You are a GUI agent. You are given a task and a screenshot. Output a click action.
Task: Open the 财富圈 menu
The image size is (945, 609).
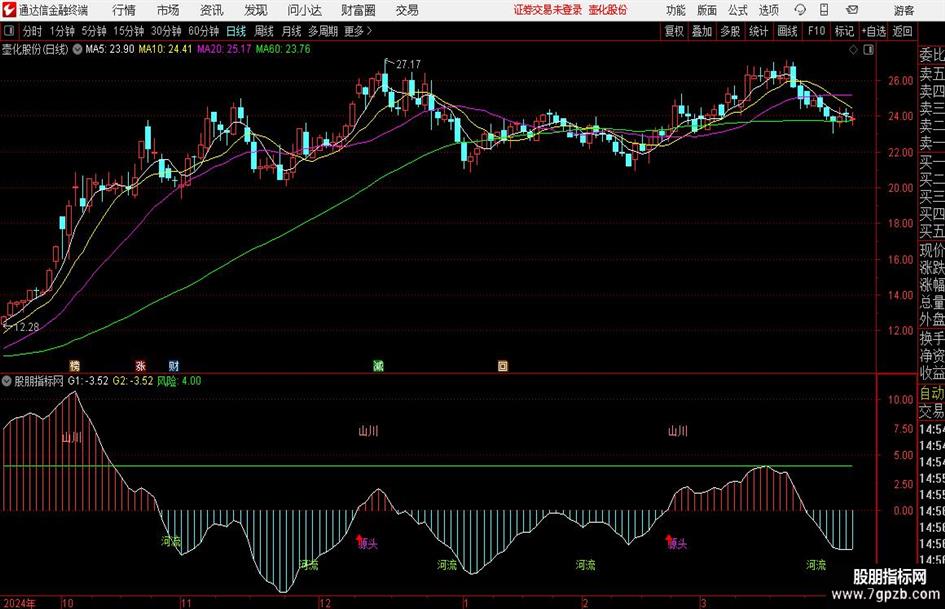tap(358, 10)
